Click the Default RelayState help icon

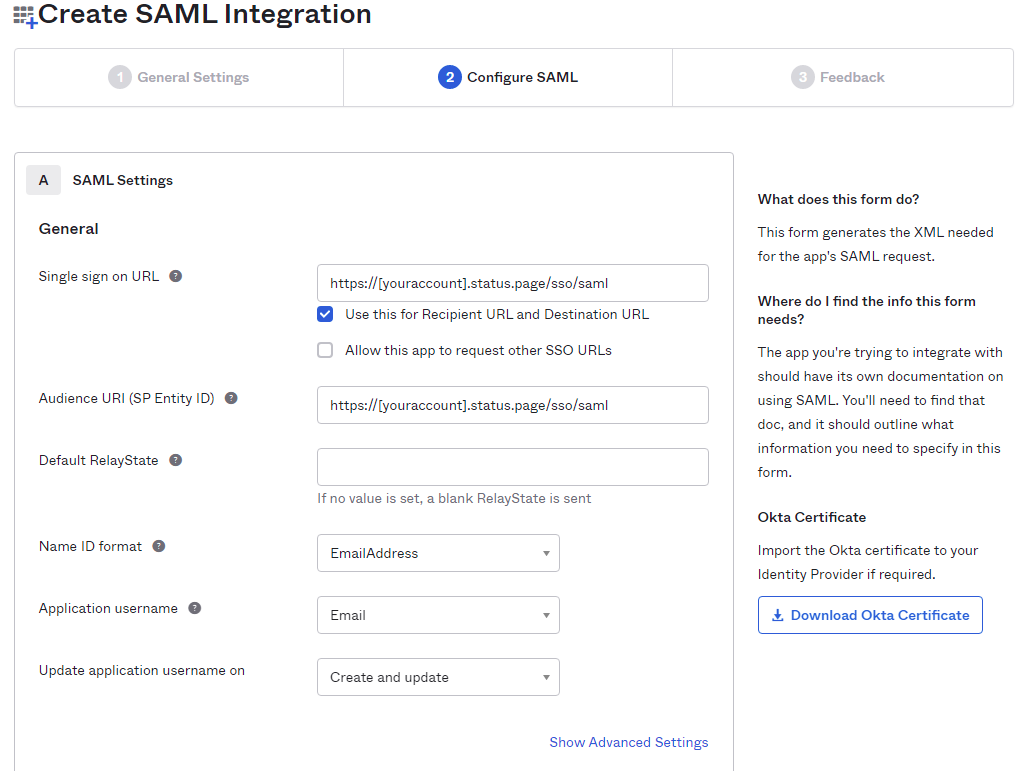coord(176,460)
